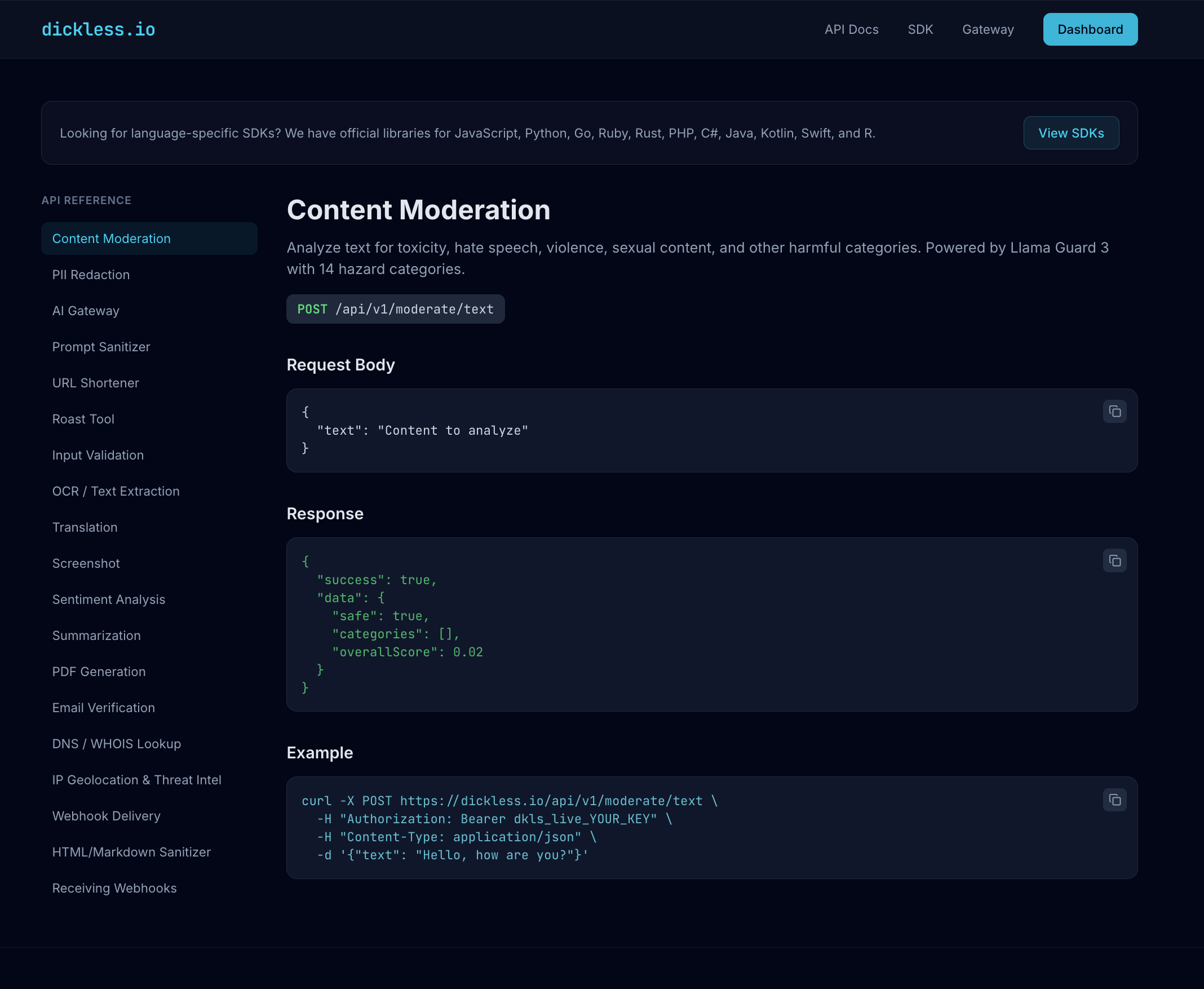This screenshot has width=1204, height=989.
Task: Copy the curl example command
Action: coord(1114,800)
